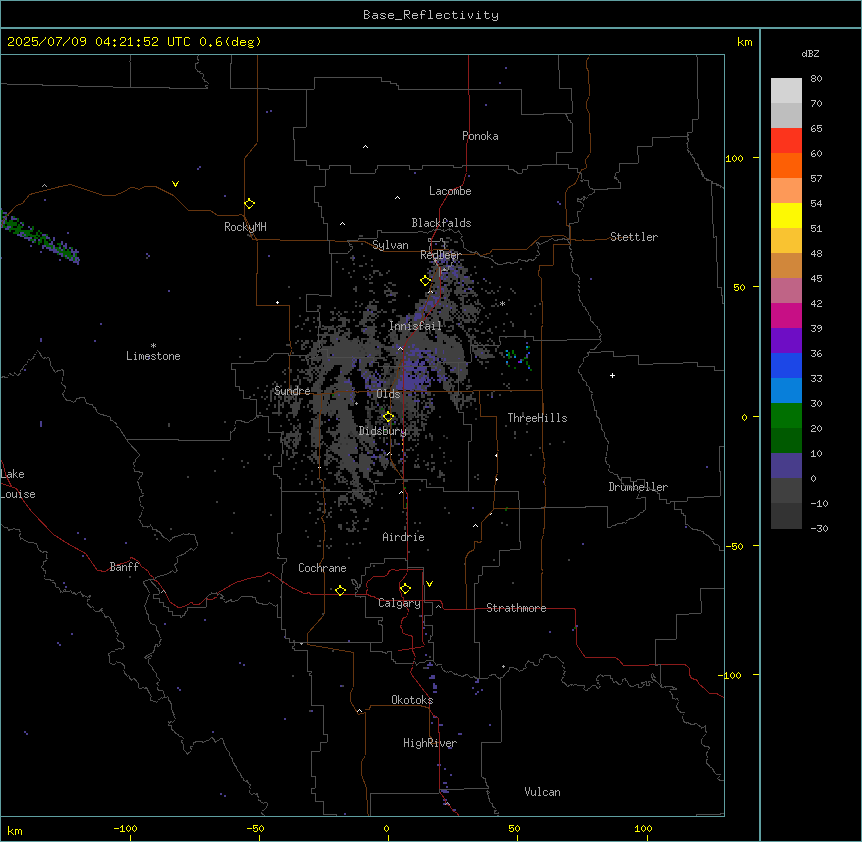Click the Drumheller label
The width and height of the screenshot is (862, 842).
coord(638,487)
